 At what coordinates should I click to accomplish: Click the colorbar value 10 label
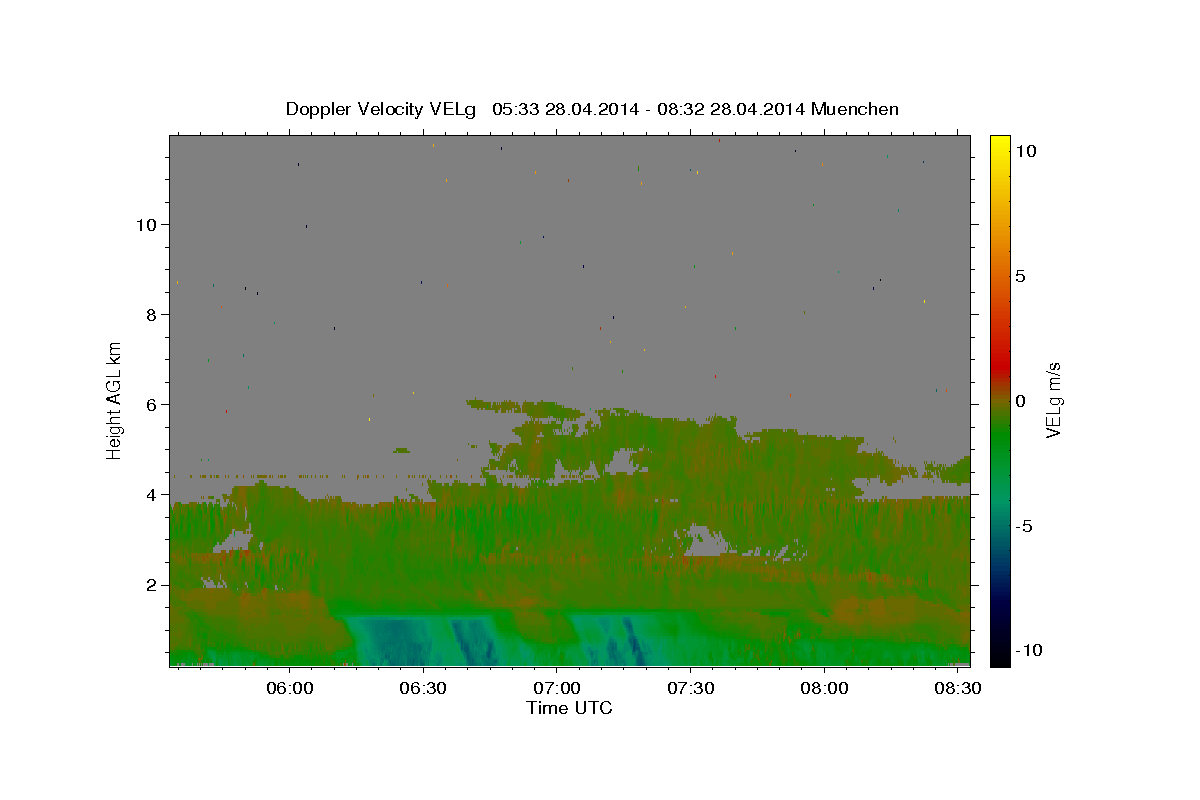tap(1025, 151)
